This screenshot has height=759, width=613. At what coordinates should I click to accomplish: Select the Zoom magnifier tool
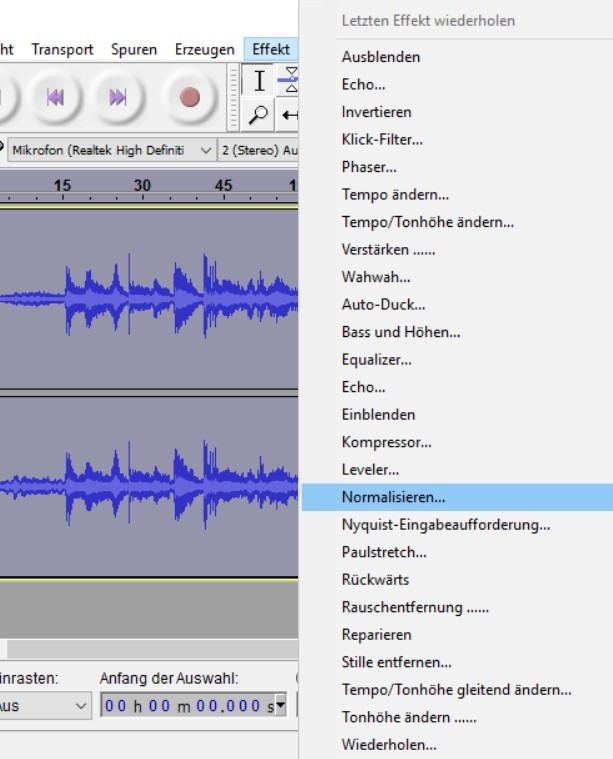tap(259, 115)
